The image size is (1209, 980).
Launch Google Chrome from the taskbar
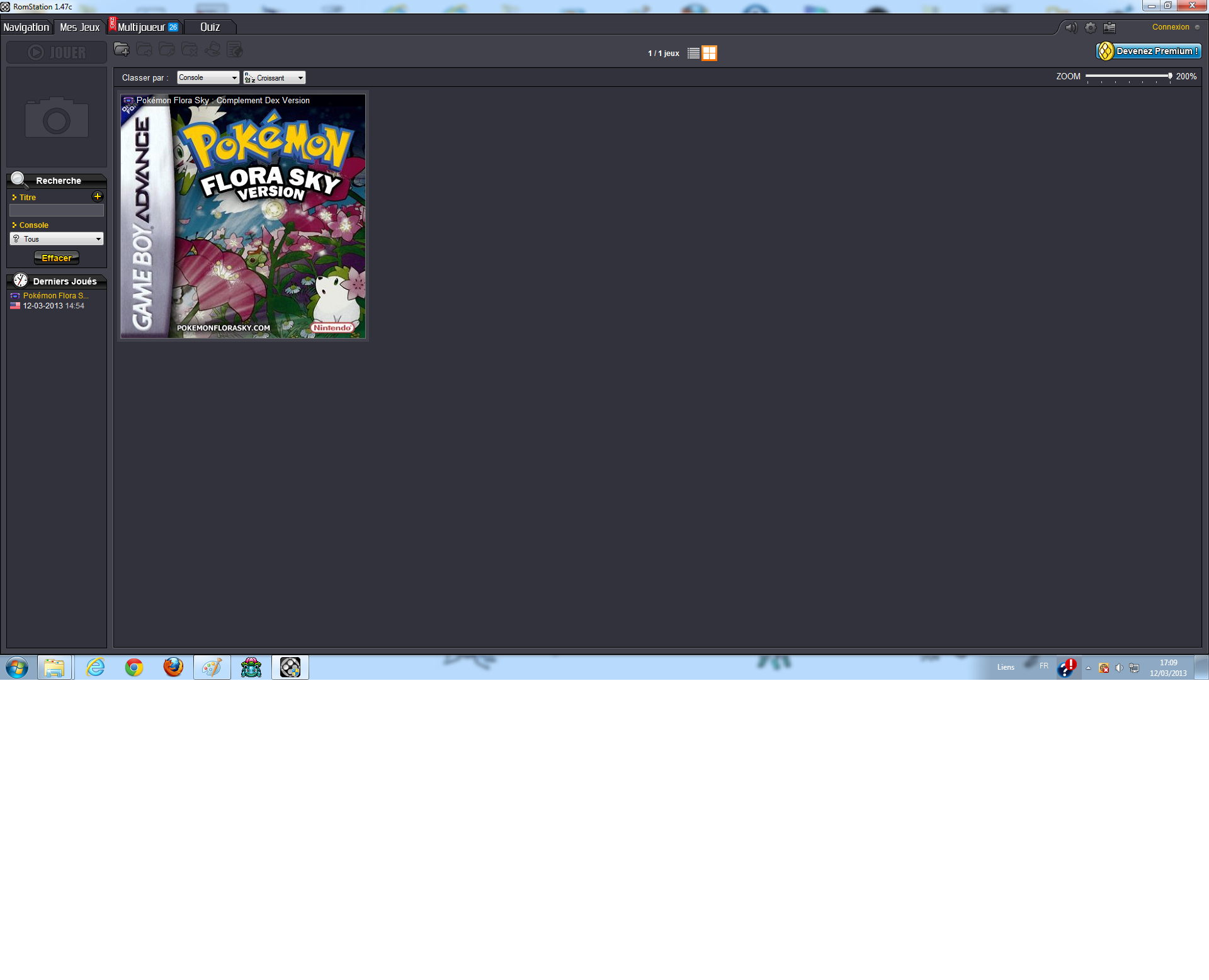[134, 667]
